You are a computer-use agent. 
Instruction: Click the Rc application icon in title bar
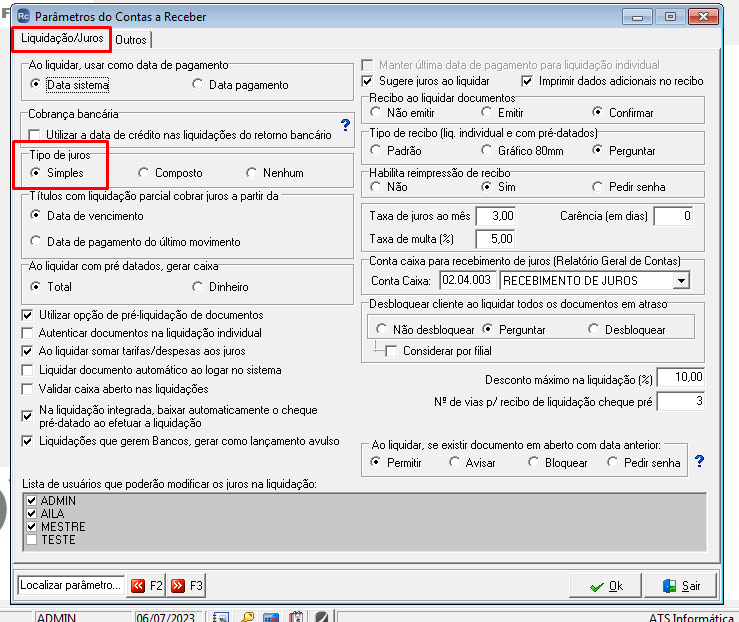(x=23, y=16)
